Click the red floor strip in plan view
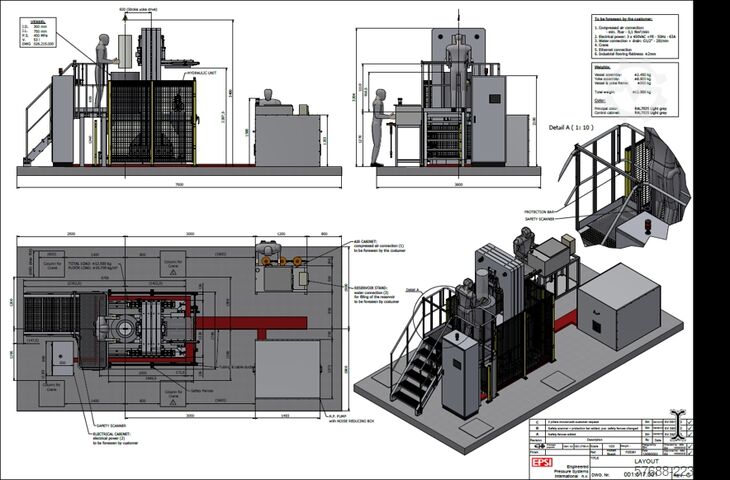 [x=251, y=323]
